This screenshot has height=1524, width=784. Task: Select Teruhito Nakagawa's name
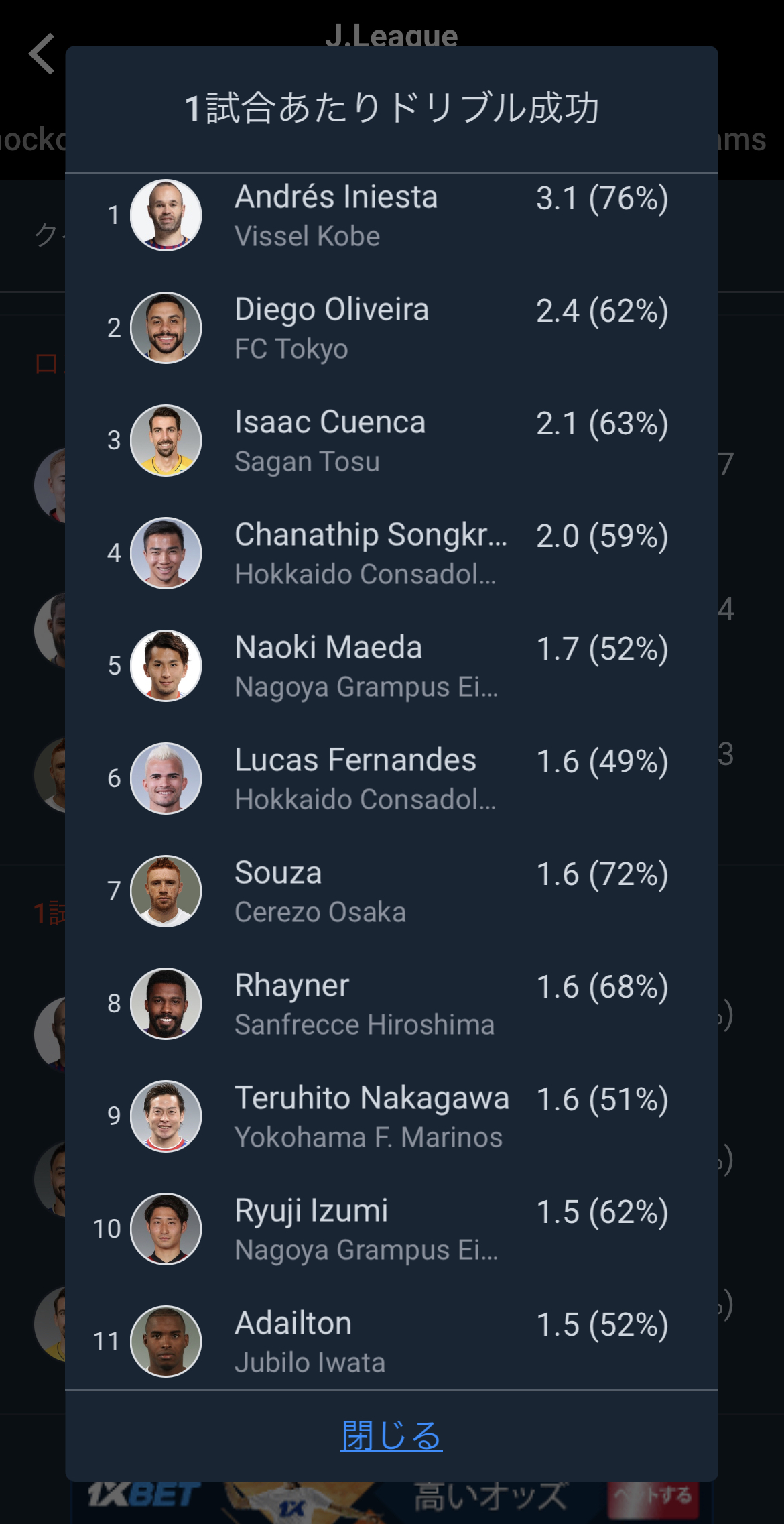click(x=372, y=1098)
